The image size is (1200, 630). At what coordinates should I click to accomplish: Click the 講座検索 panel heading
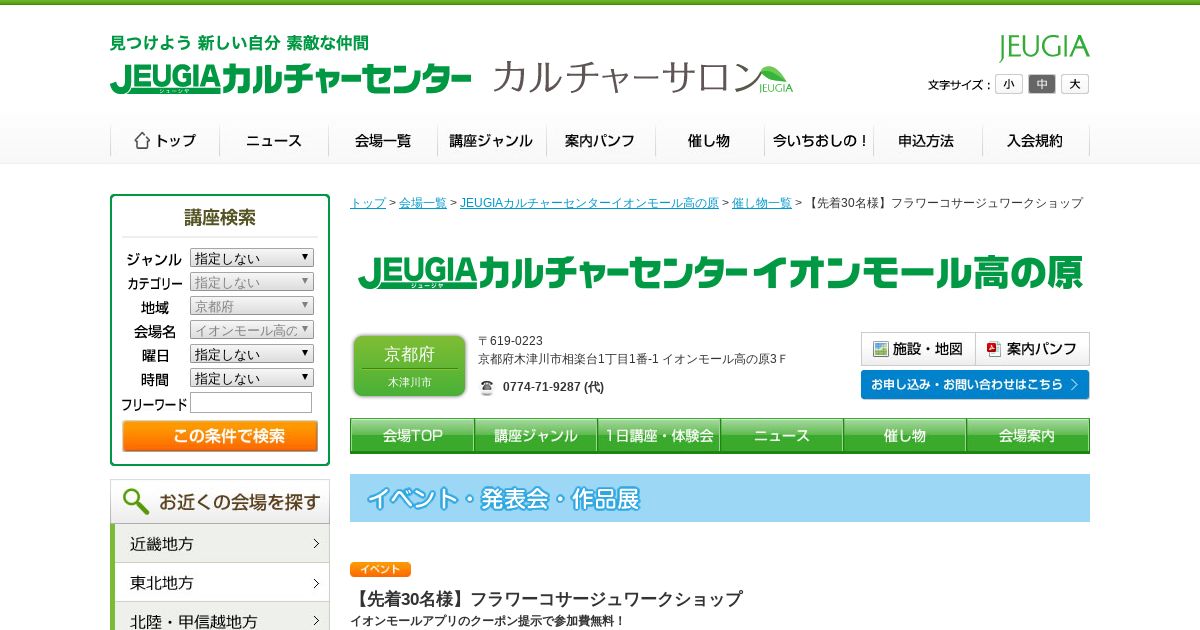[x=220, y=218]
